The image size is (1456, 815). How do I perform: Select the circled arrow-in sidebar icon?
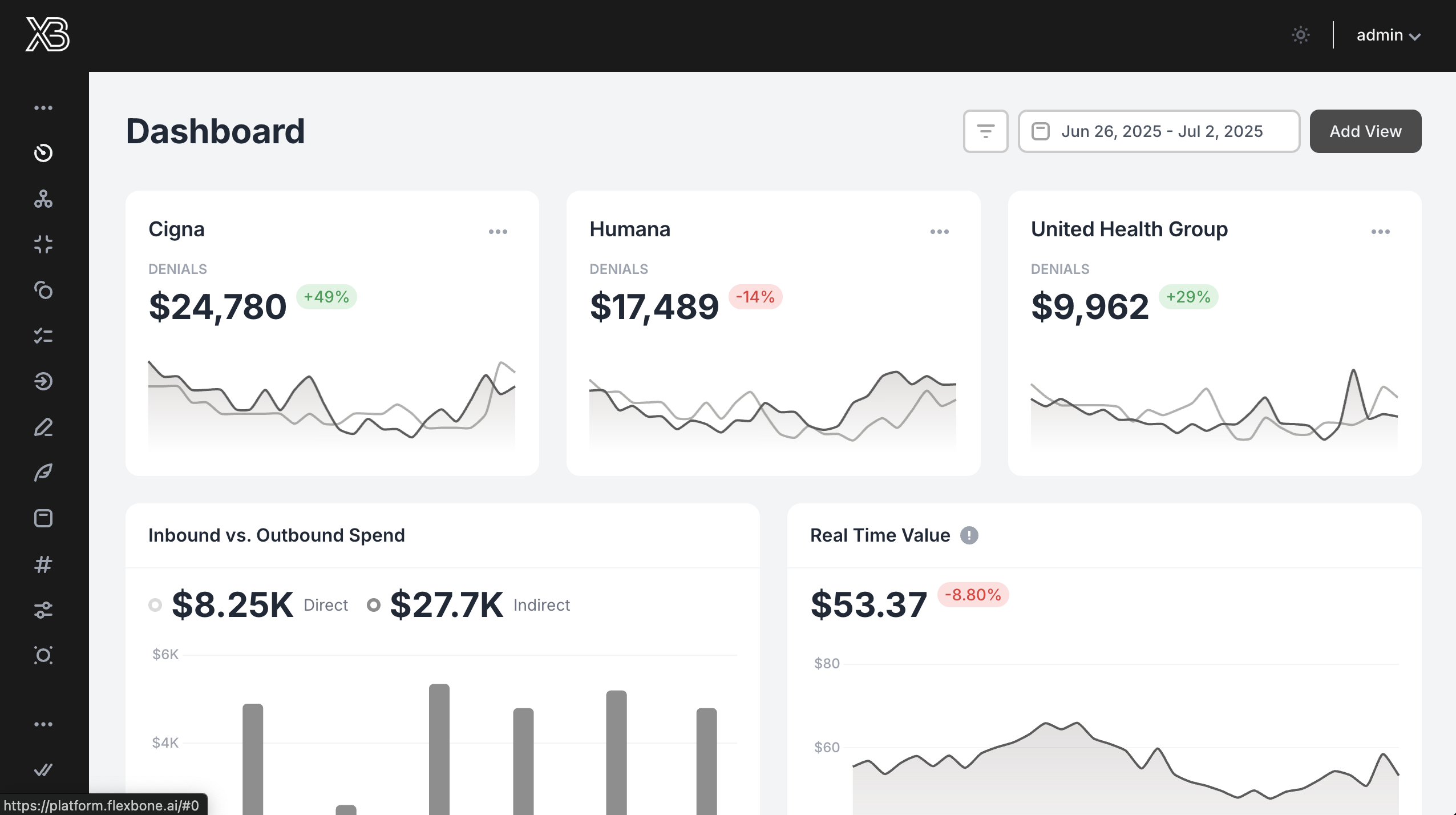tap(43, 381)
